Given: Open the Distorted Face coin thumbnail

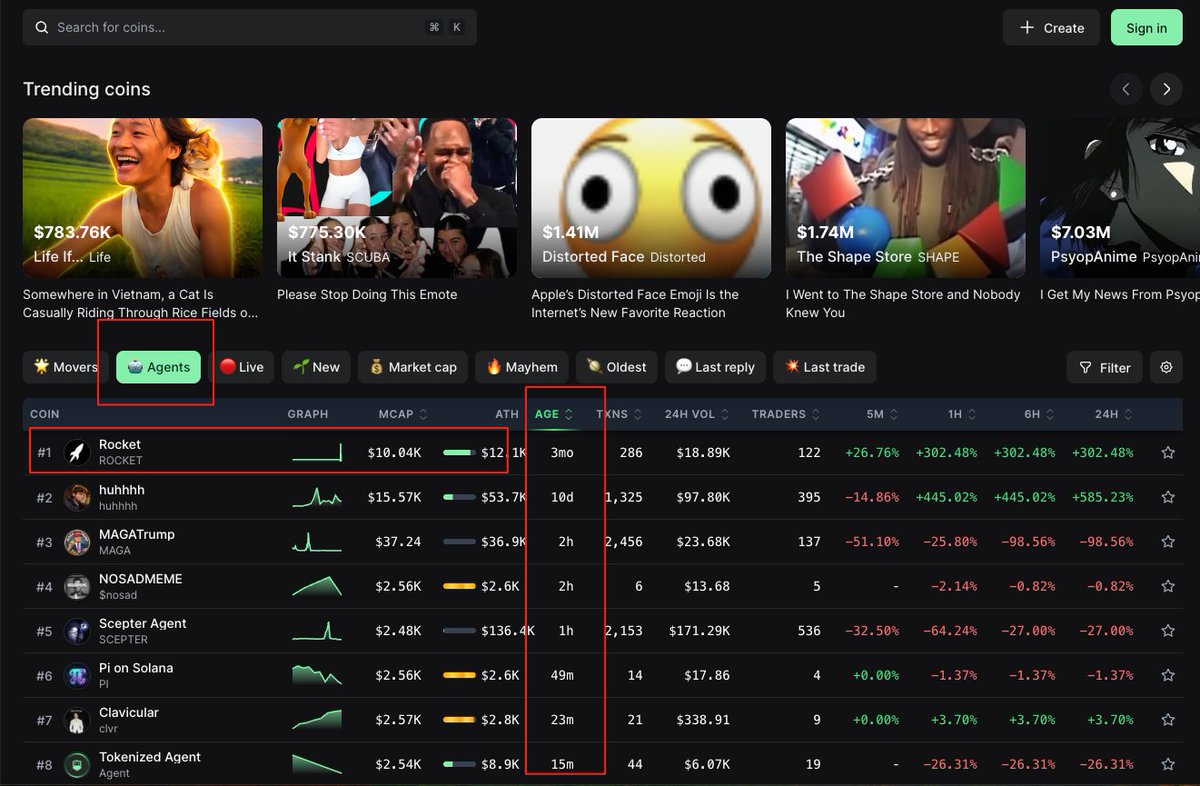Looking at the screenshot, I should coord(651,198).
